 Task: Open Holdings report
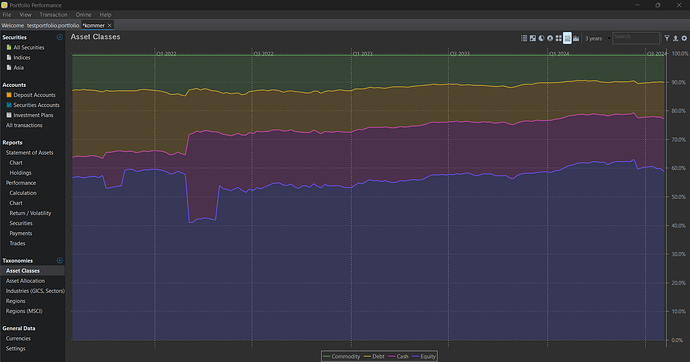point(20,173)
